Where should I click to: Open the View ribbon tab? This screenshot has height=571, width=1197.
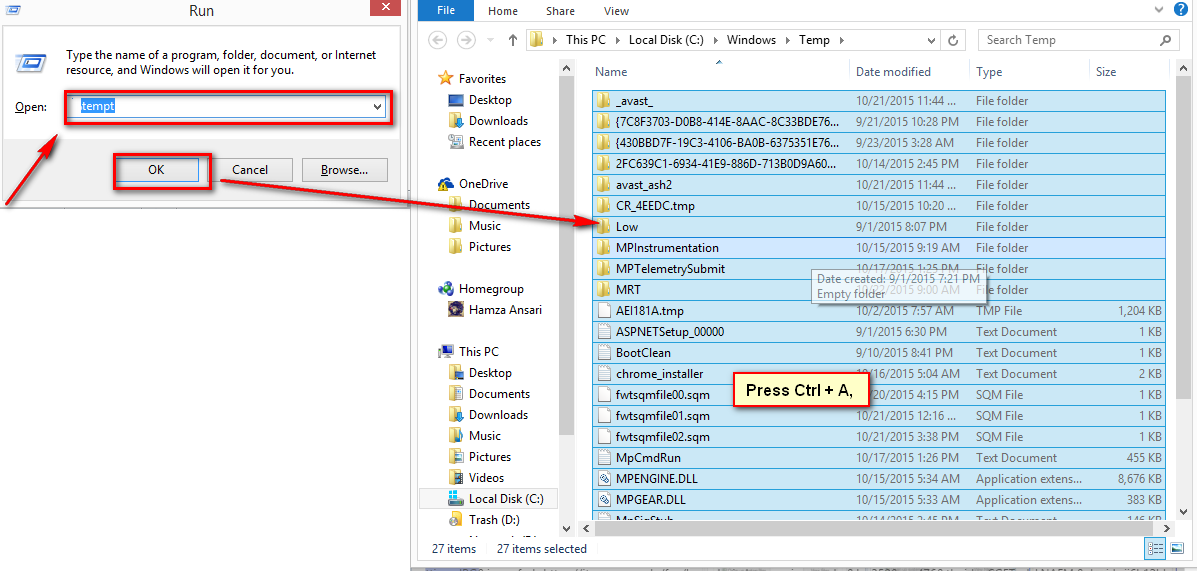(x=616, y=11)
